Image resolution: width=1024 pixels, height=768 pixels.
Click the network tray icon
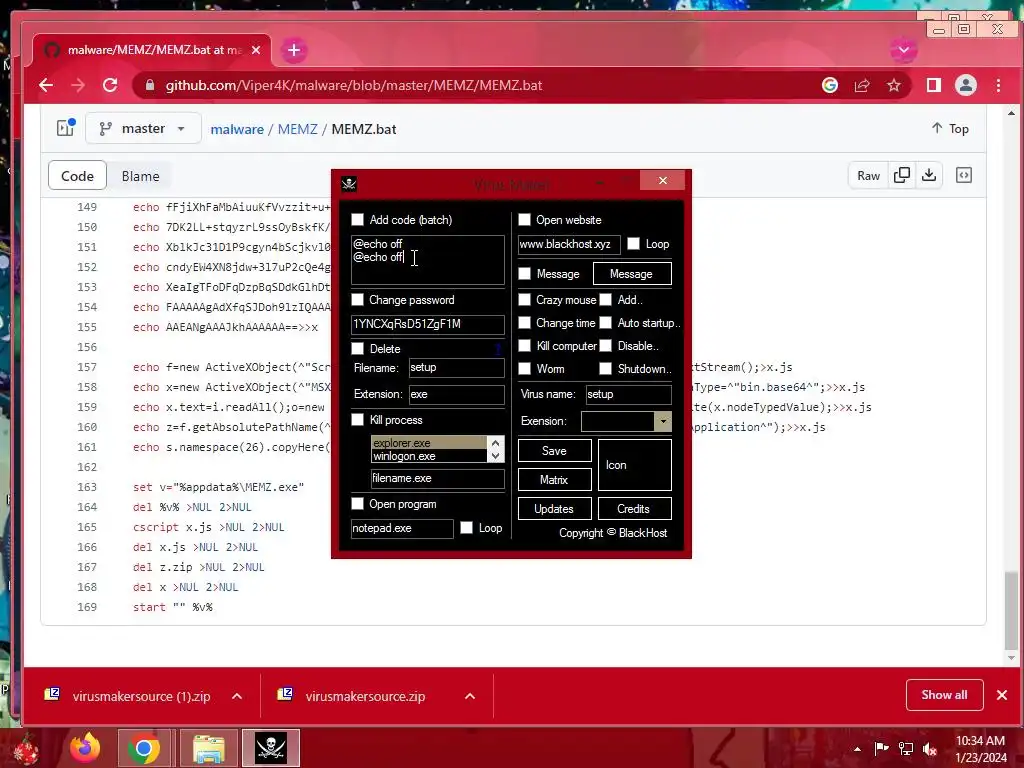point(906,749)
